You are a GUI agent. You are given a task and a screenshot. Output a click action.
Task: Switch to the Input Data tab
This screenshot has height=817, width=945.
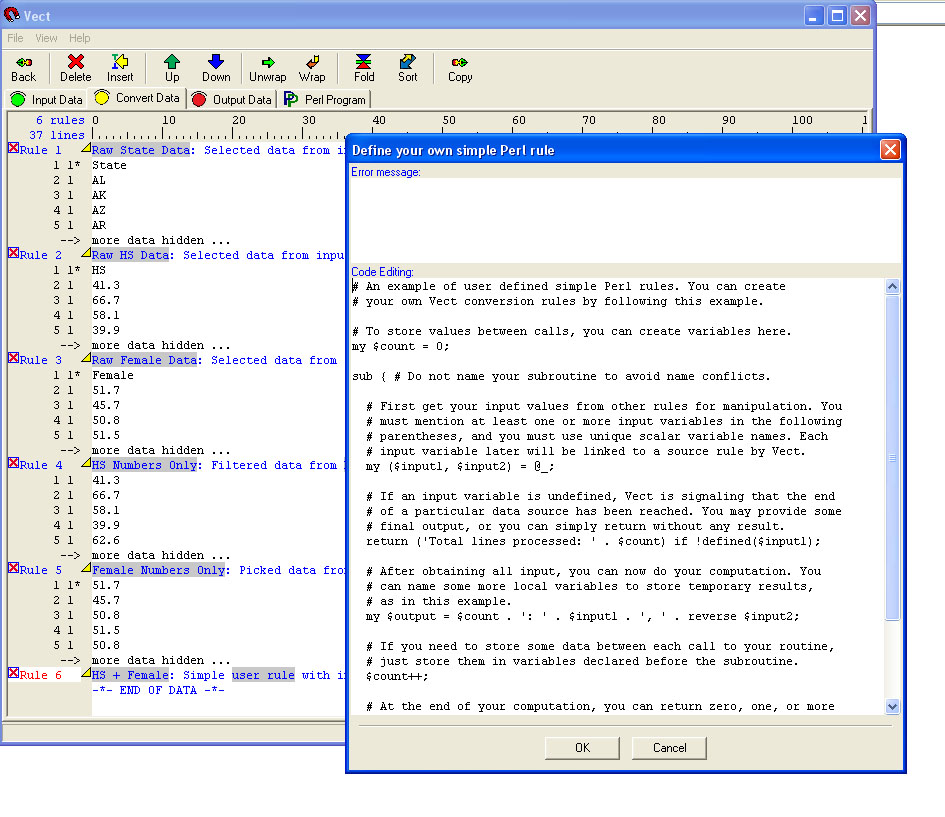tap(47, 99)
